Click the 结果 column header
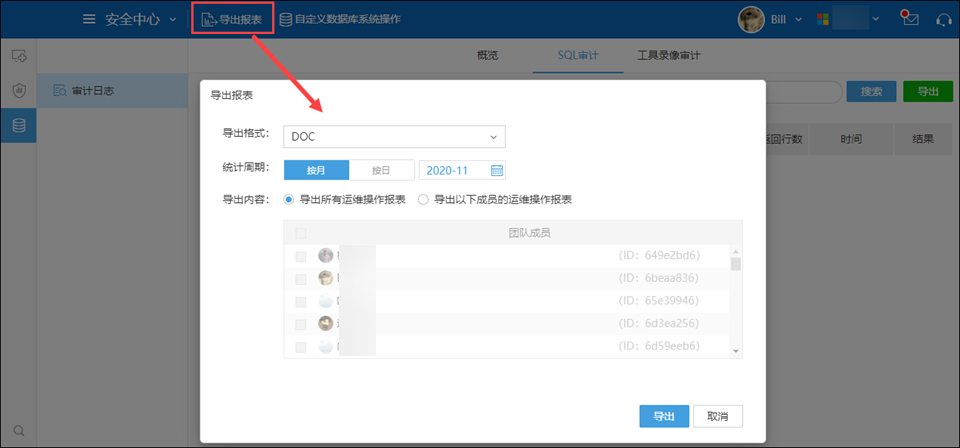 (x=923, y=139)
